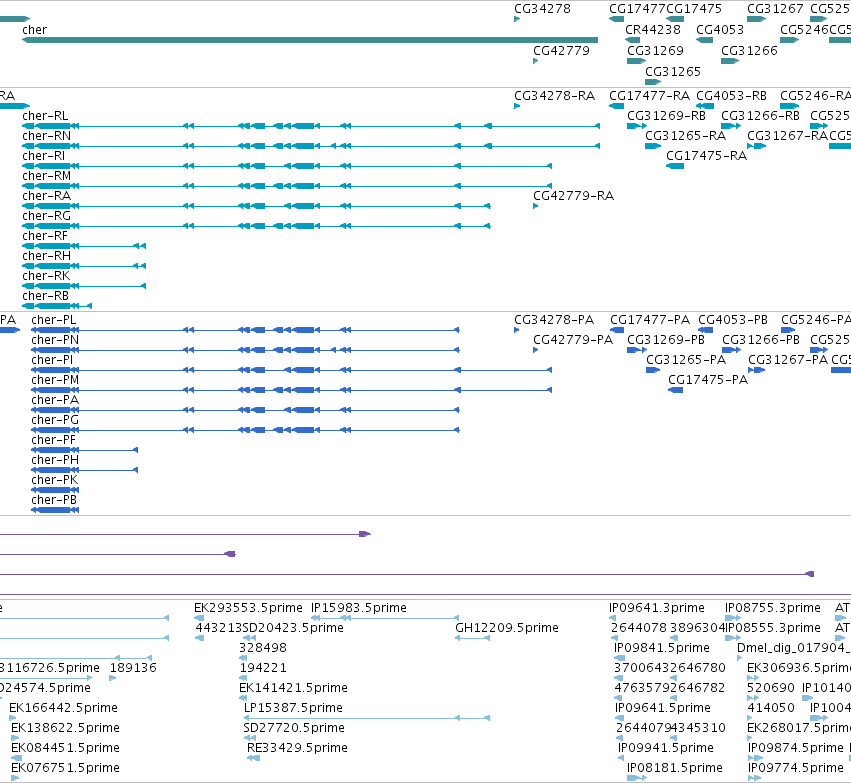This screenshot has height=783, width=851.
Task: Click the CG4053 gene label
Action: tap(720, 30)
